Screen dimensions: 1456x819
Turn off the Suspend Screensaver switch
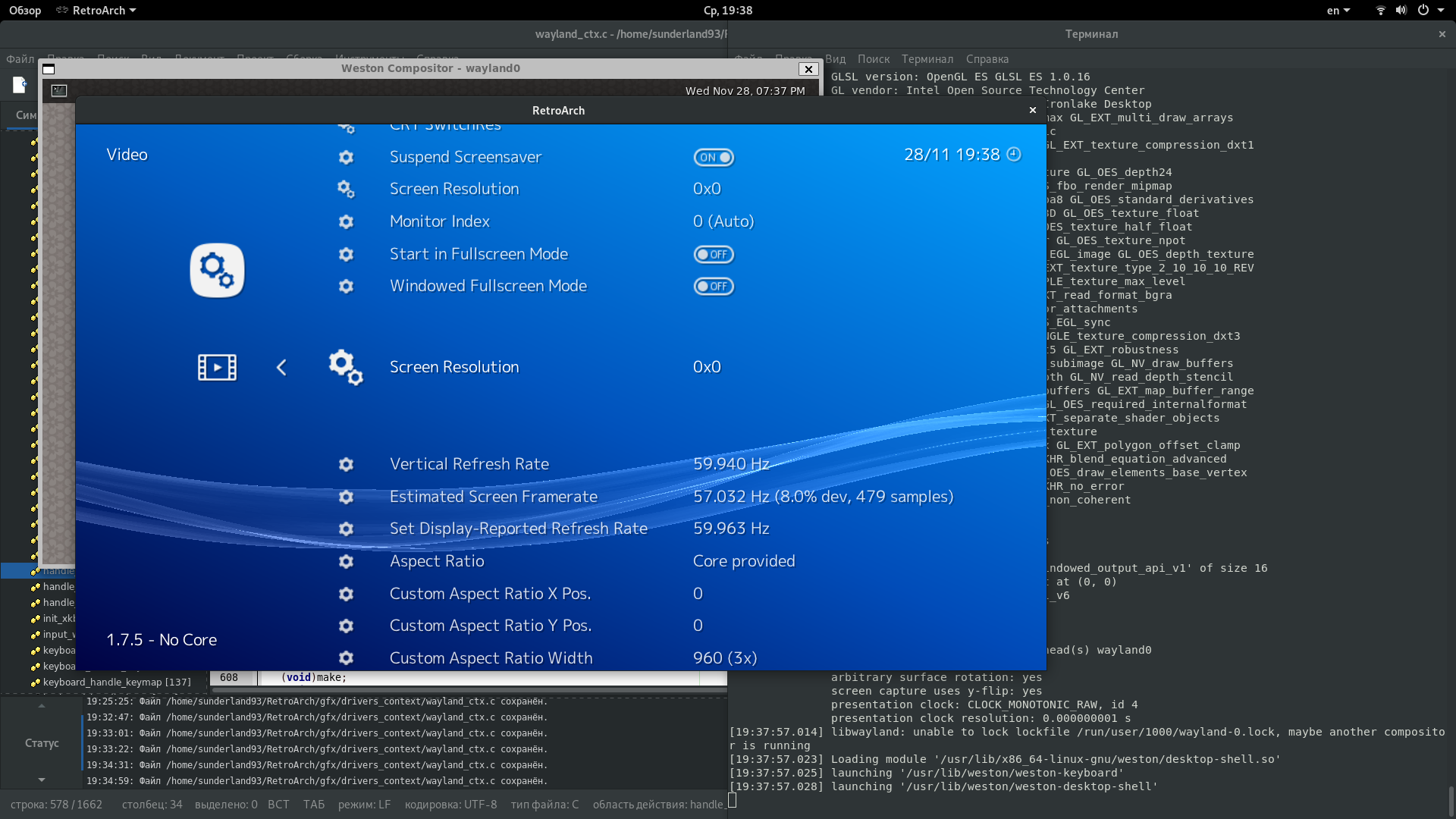tap(714, 157)
